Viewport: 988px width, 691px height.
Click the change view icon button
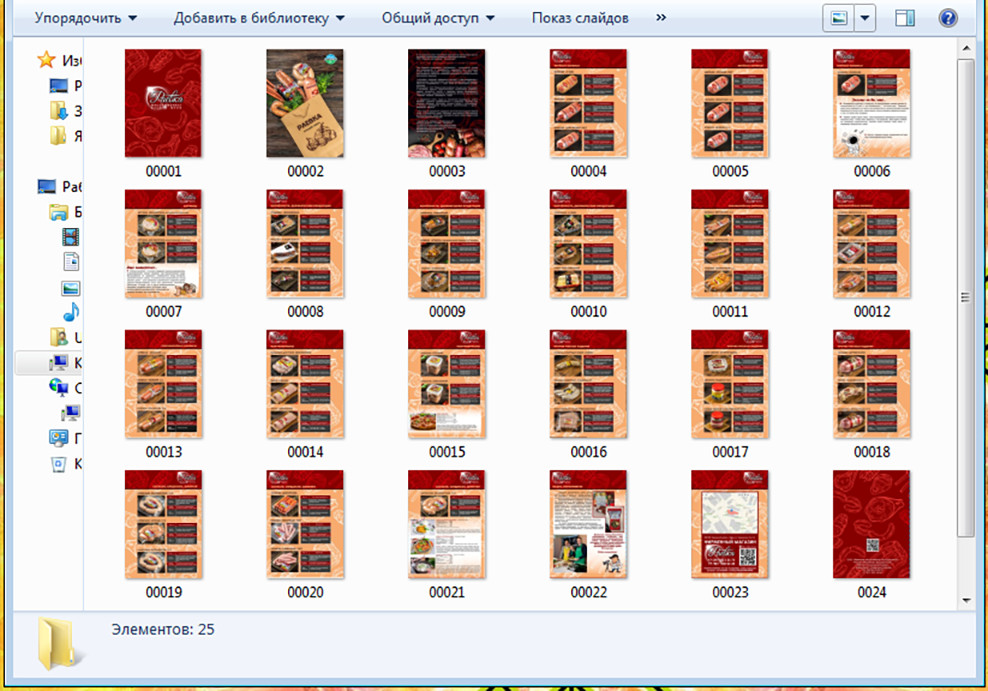(x=839, y=18)
